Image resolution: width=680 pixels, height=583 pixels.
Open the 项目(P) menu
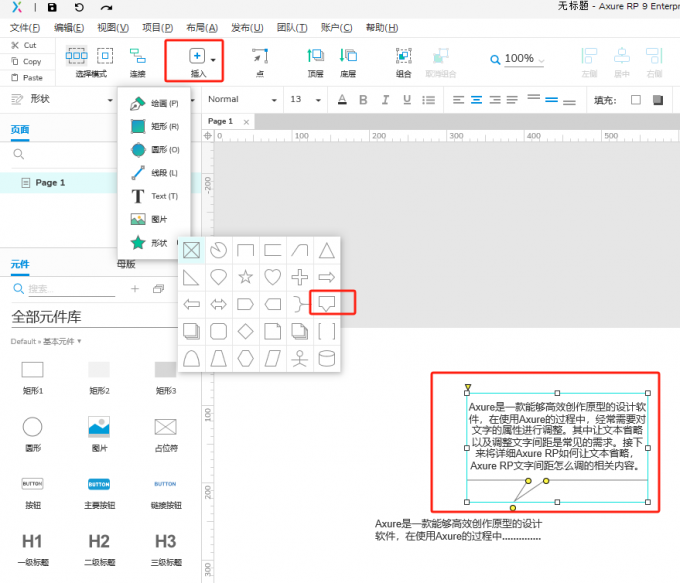pyautogui.click(x=158, y=28)
